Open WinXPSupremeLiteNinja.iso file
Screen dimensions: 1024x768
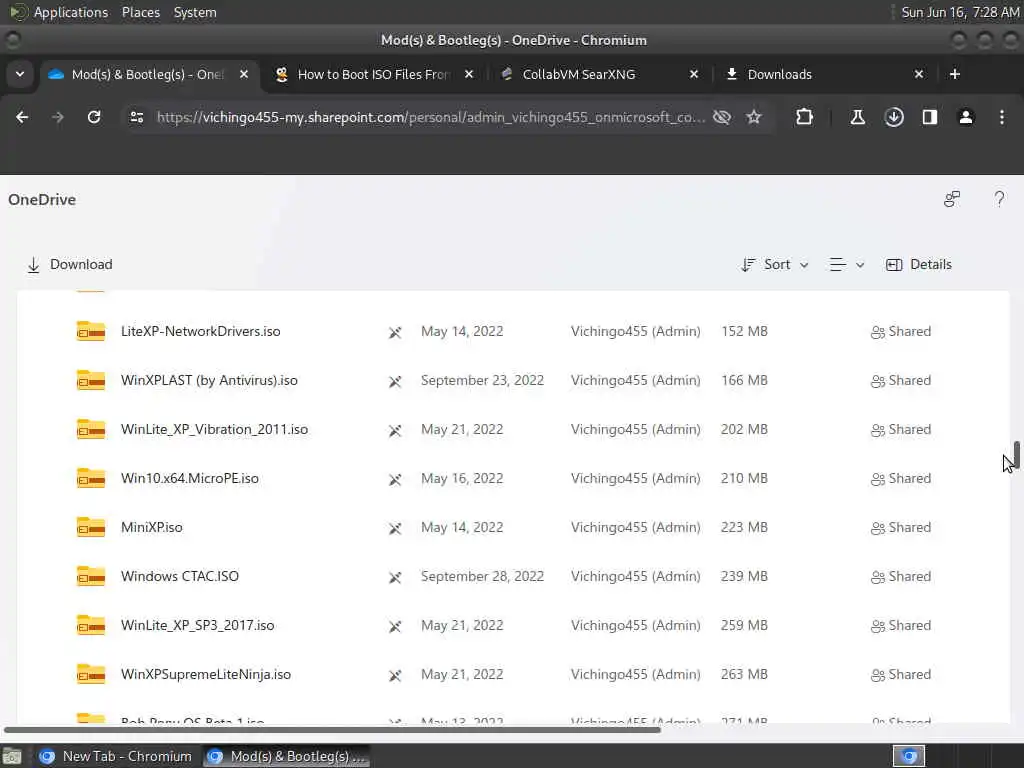tap(206, 674)
